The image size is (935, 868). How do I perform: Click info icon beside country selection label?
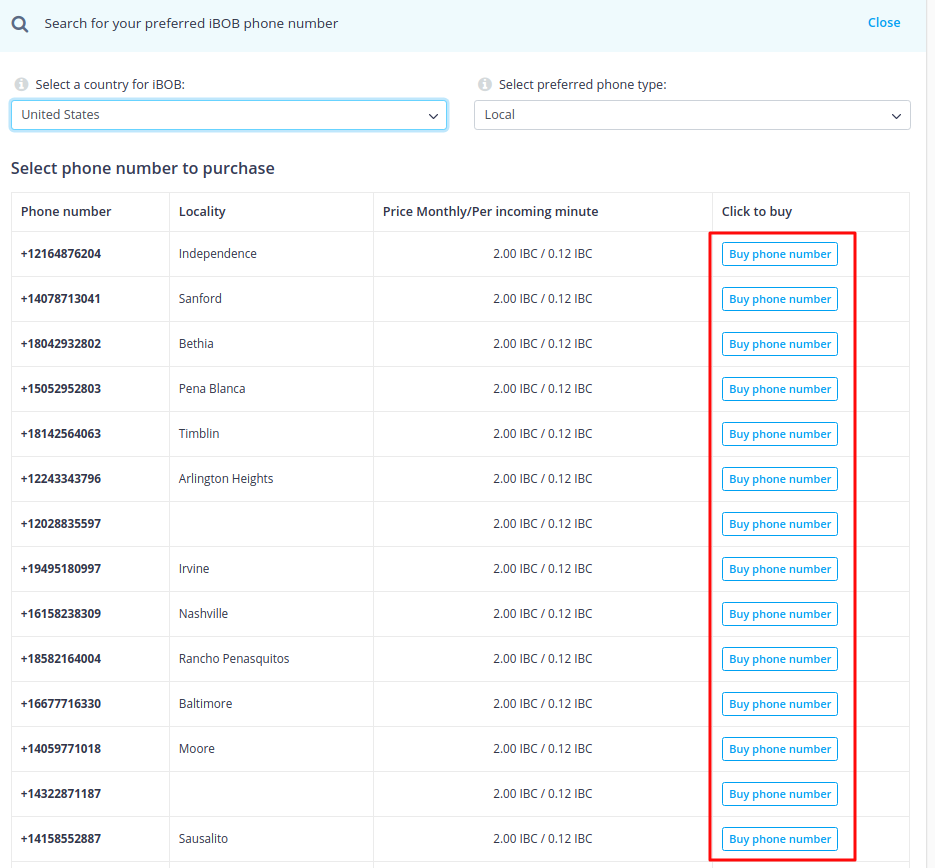21,85
